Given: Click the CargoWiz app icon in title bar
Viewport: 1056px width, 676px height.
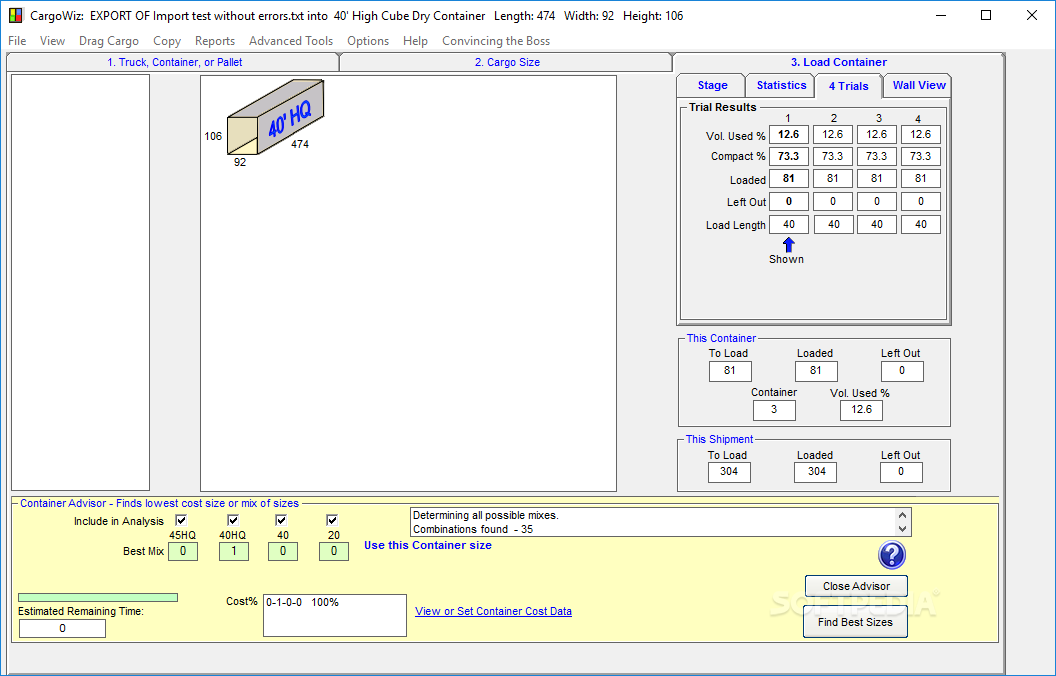Looking at the screenshot, I should [x=15, y=15].
